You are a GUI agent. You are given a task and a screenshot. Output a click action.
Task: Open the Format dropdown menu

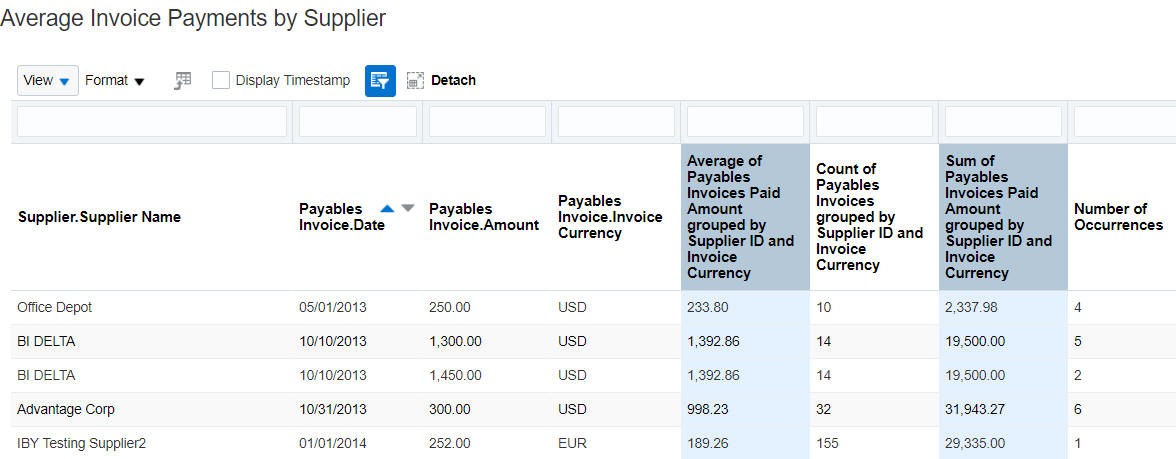(115, 80)
